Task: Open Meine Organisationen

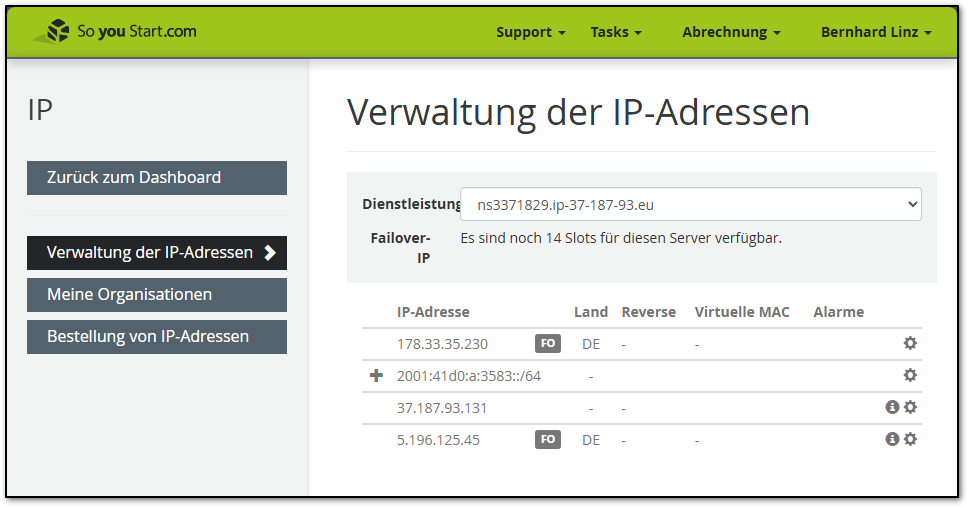Action: coord(157,295)
